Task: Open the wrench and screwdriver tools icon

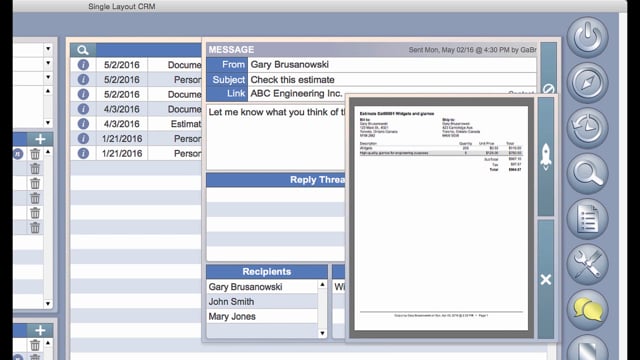Action: pos(587,264)
